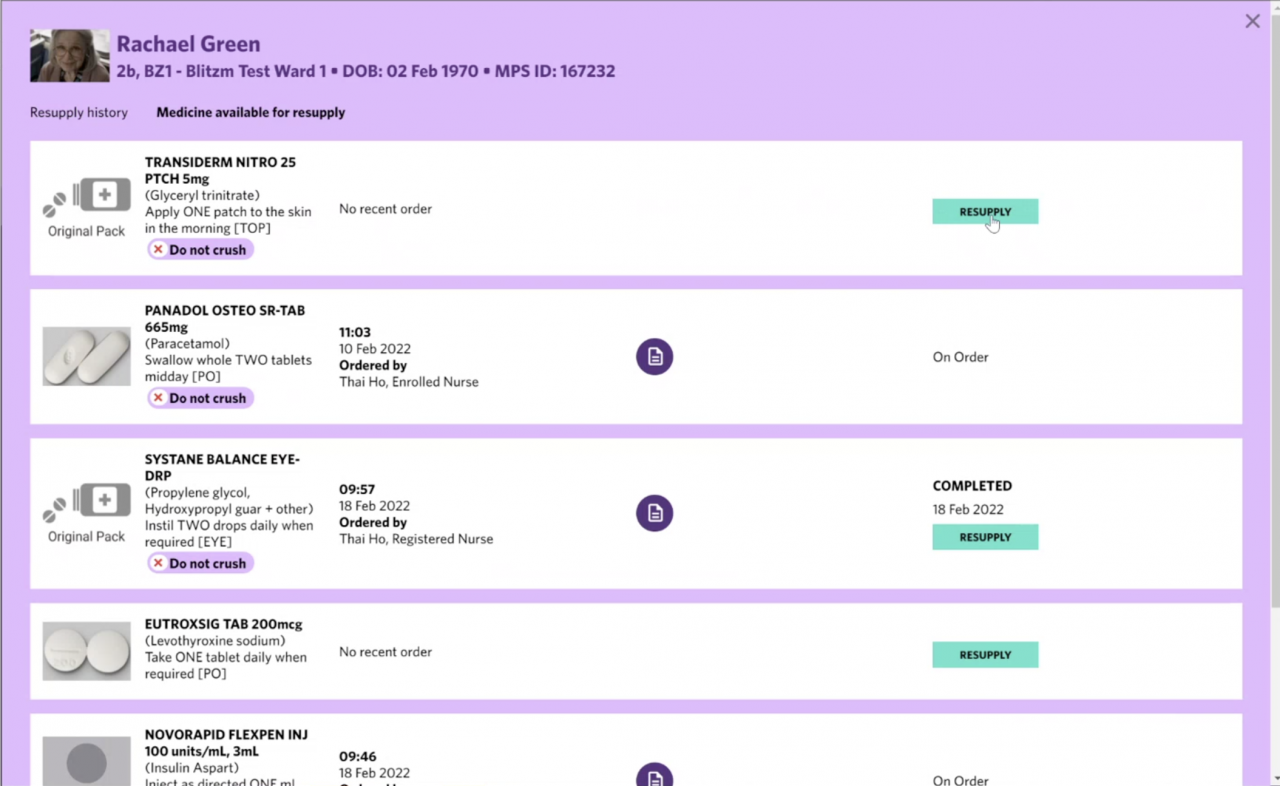Close the resupply dialog with X
The height and width of the screenshot is (786, 1280).
[x=1252, y=21]
